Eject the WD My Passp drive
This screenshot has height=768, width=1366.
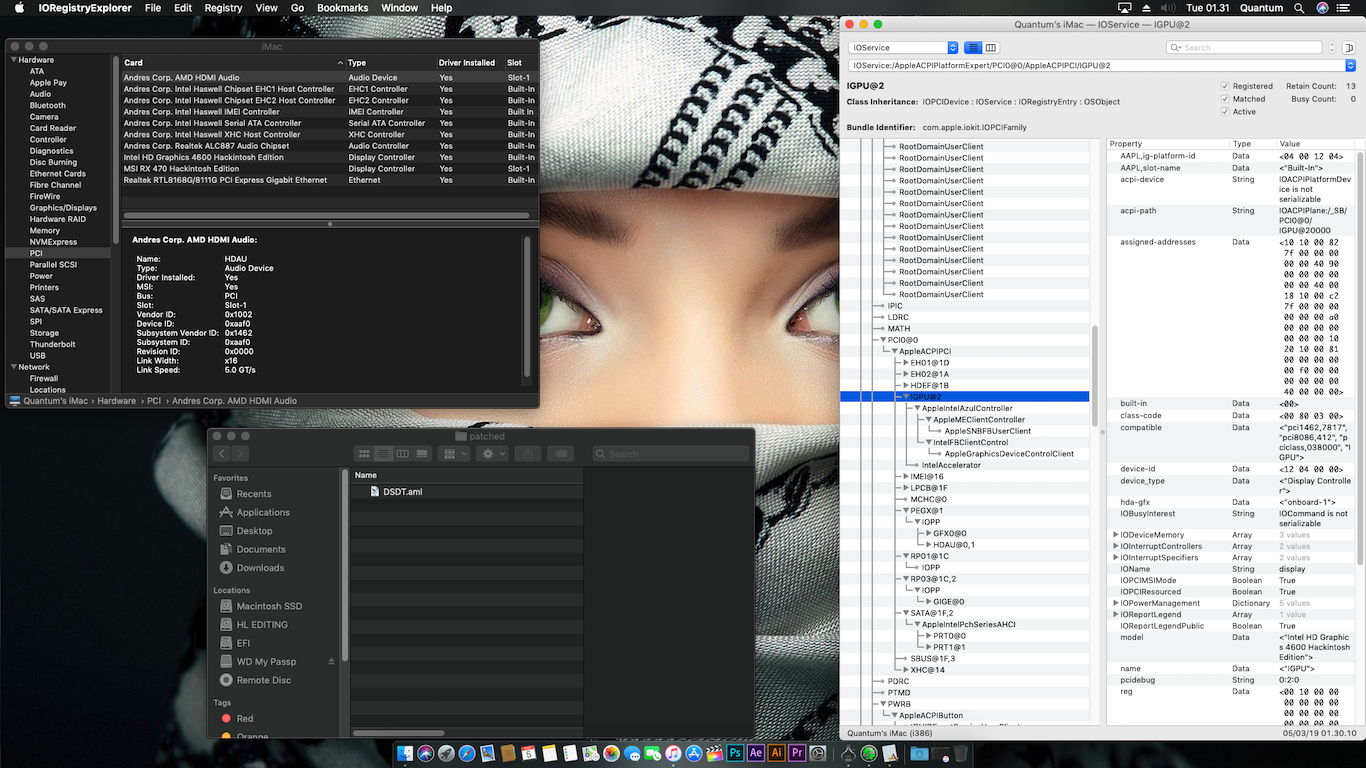coord(332,662)
